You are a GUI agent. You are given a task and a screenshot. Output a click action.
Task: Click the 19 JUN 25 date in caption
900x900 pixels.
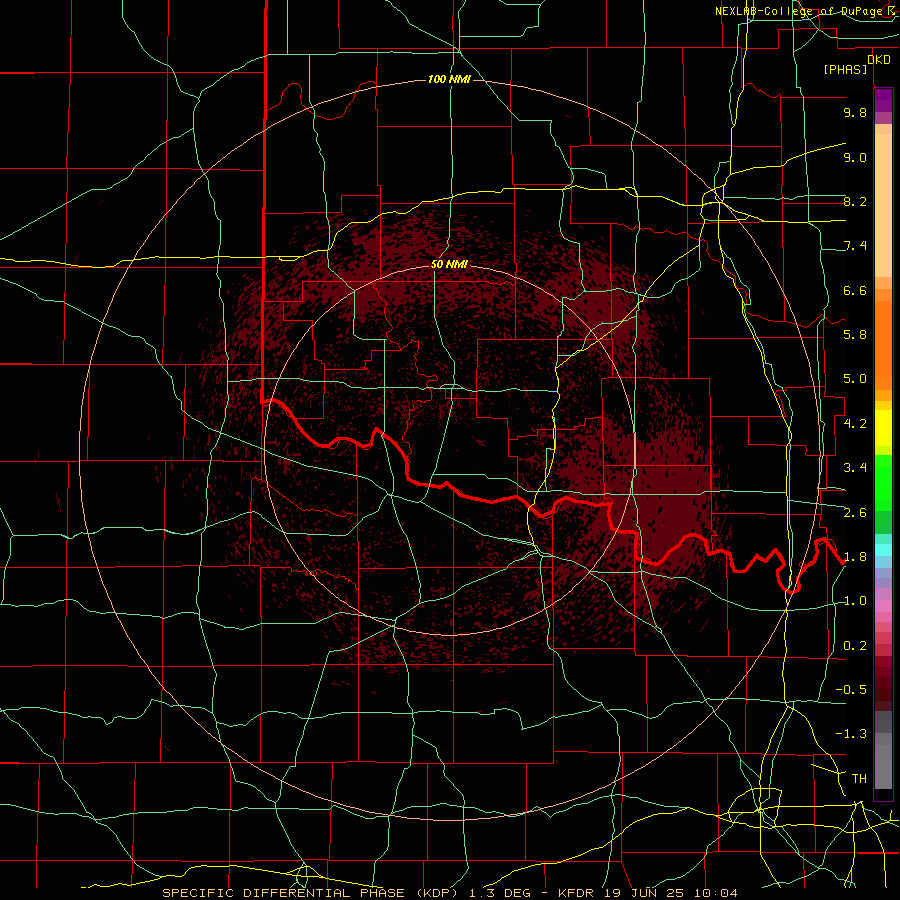(x=645, y=893)
